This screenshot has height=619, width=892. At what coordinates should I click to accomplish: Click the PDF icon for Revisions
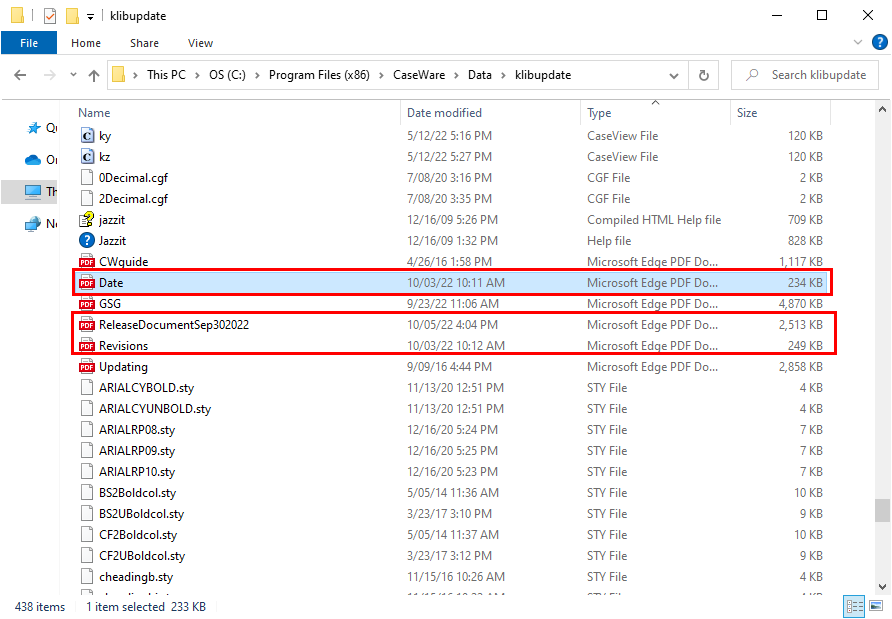click(87, 346)
